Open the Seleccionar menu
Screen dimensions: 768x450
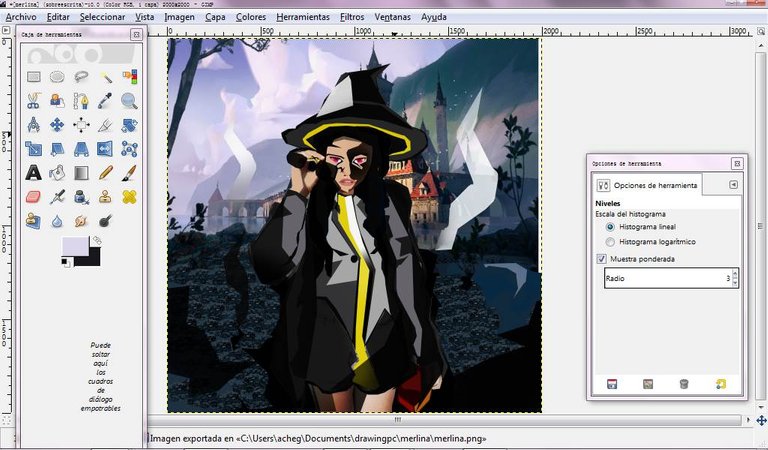[102, 17]
